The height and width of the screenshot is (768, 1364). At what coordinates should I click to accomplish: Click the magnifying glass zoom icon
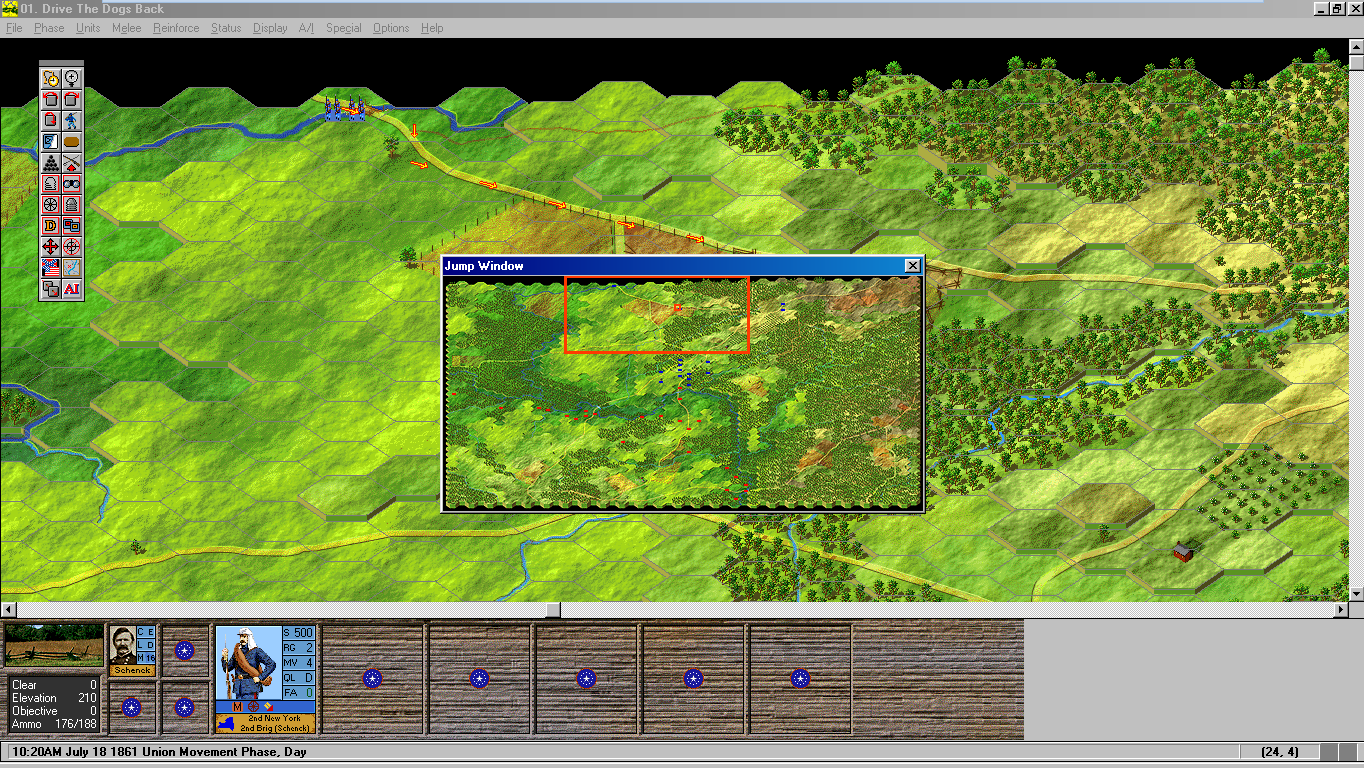pos(72,78)
